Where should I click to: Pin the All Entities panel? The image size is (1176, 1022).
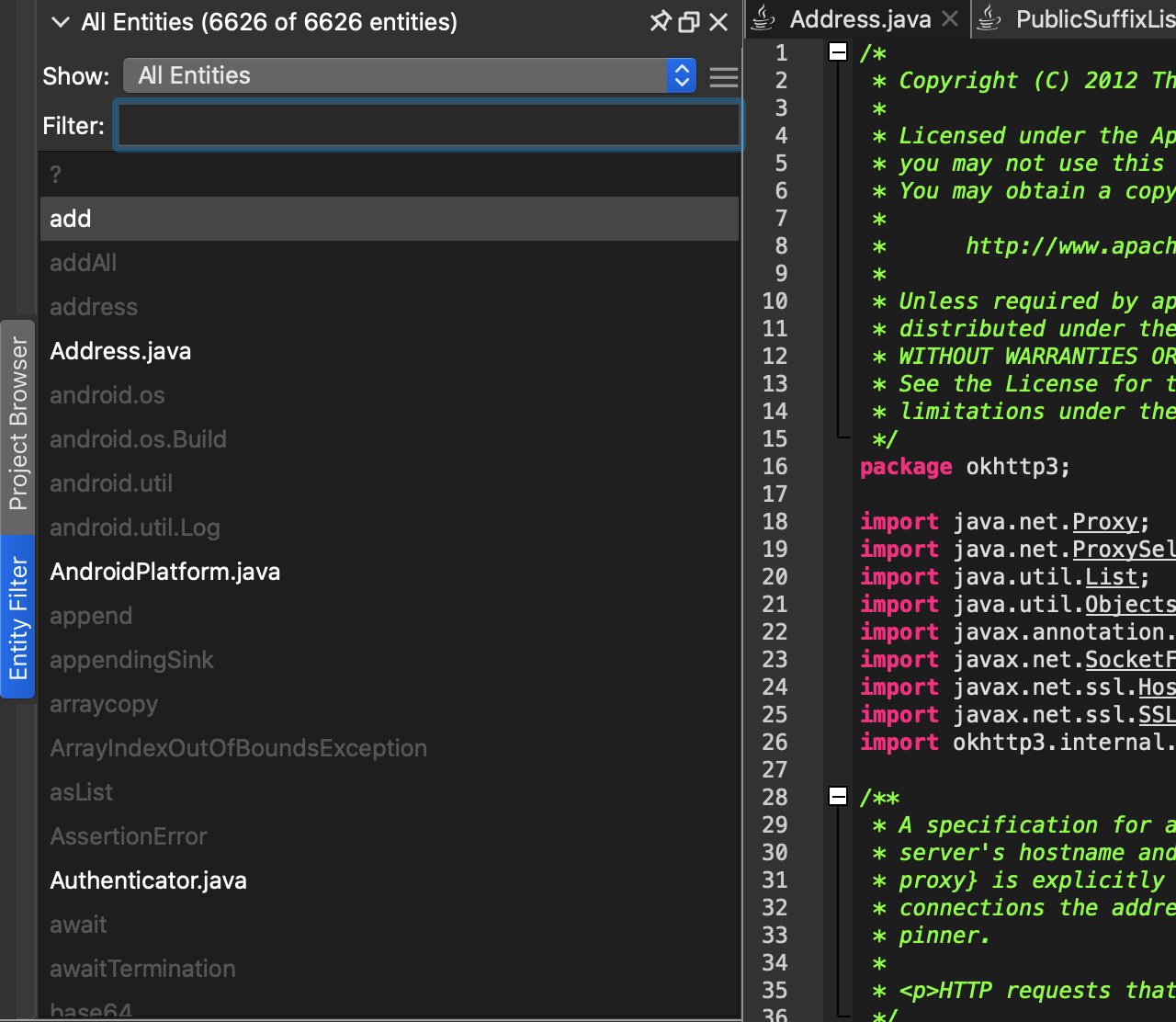tap(660, 22)
